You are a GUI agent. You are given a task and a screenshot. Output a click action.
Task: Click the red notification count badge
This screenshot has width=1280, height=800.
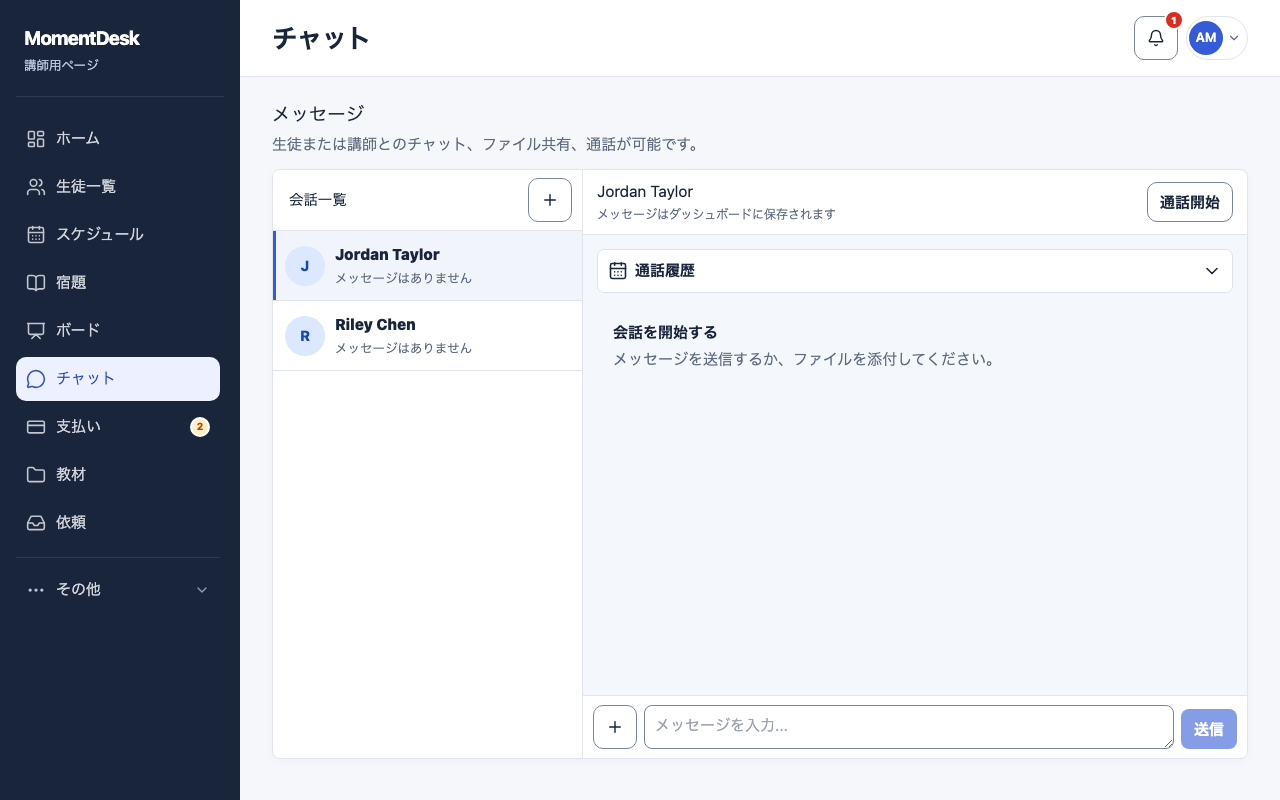click(x=1174, y=20)
